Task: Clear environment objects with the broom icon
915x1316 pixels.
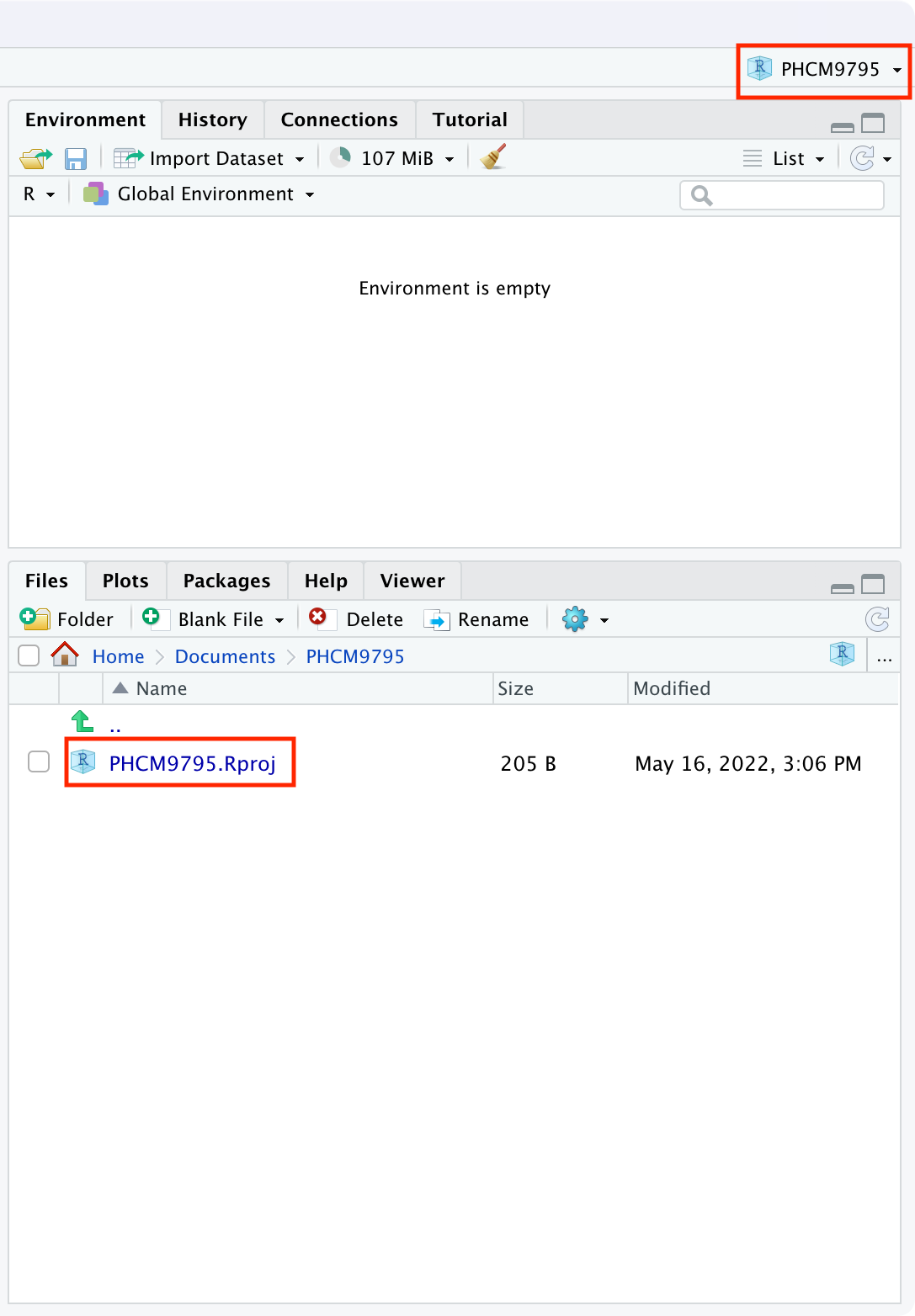Action: click(493, 157)
